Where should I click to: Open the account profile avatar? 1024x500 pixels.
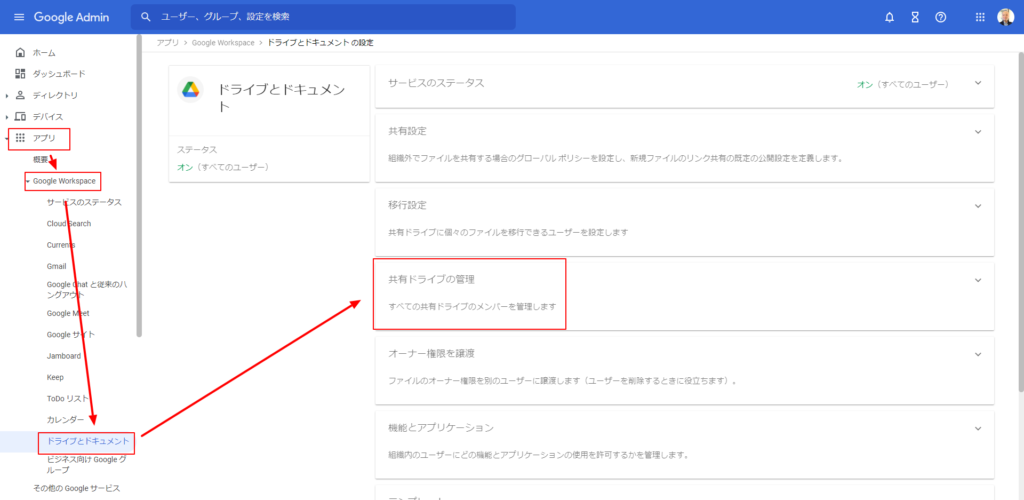pyautogui.click(x=1005, y=18)
